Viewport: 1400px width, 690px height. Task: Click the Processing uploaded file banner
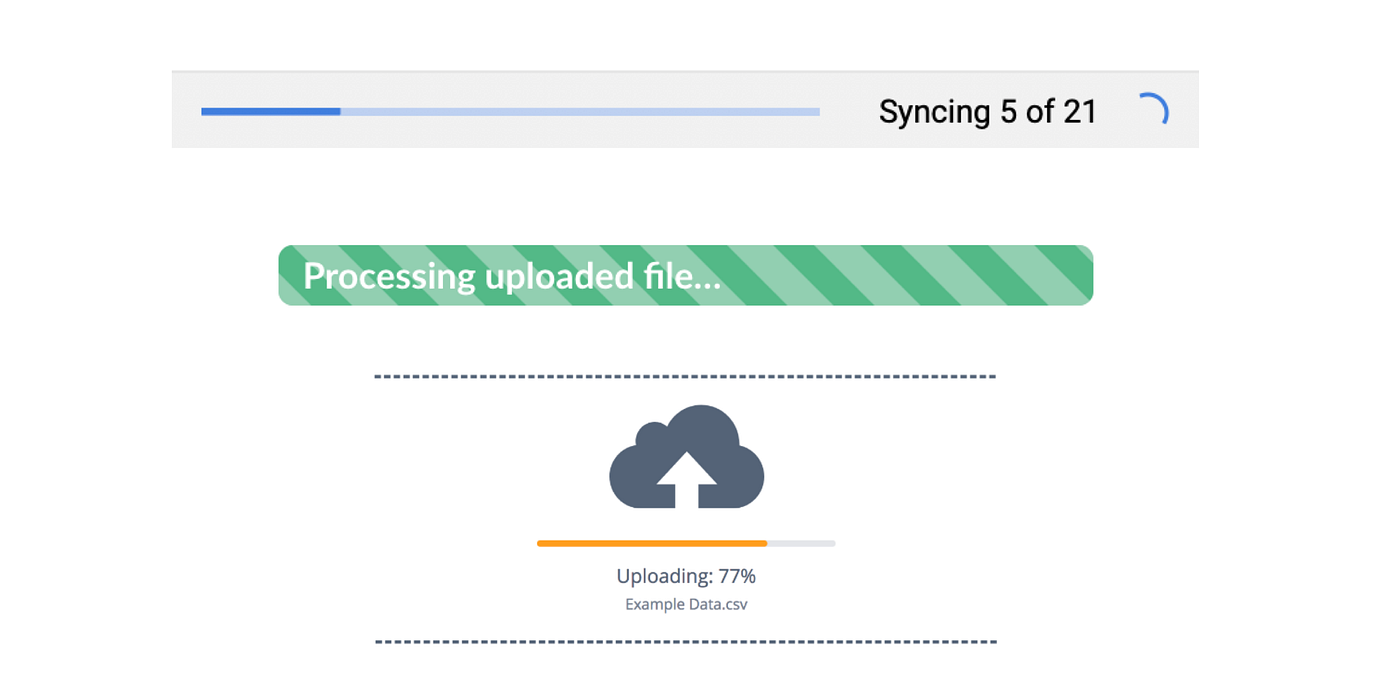point(686,274)
